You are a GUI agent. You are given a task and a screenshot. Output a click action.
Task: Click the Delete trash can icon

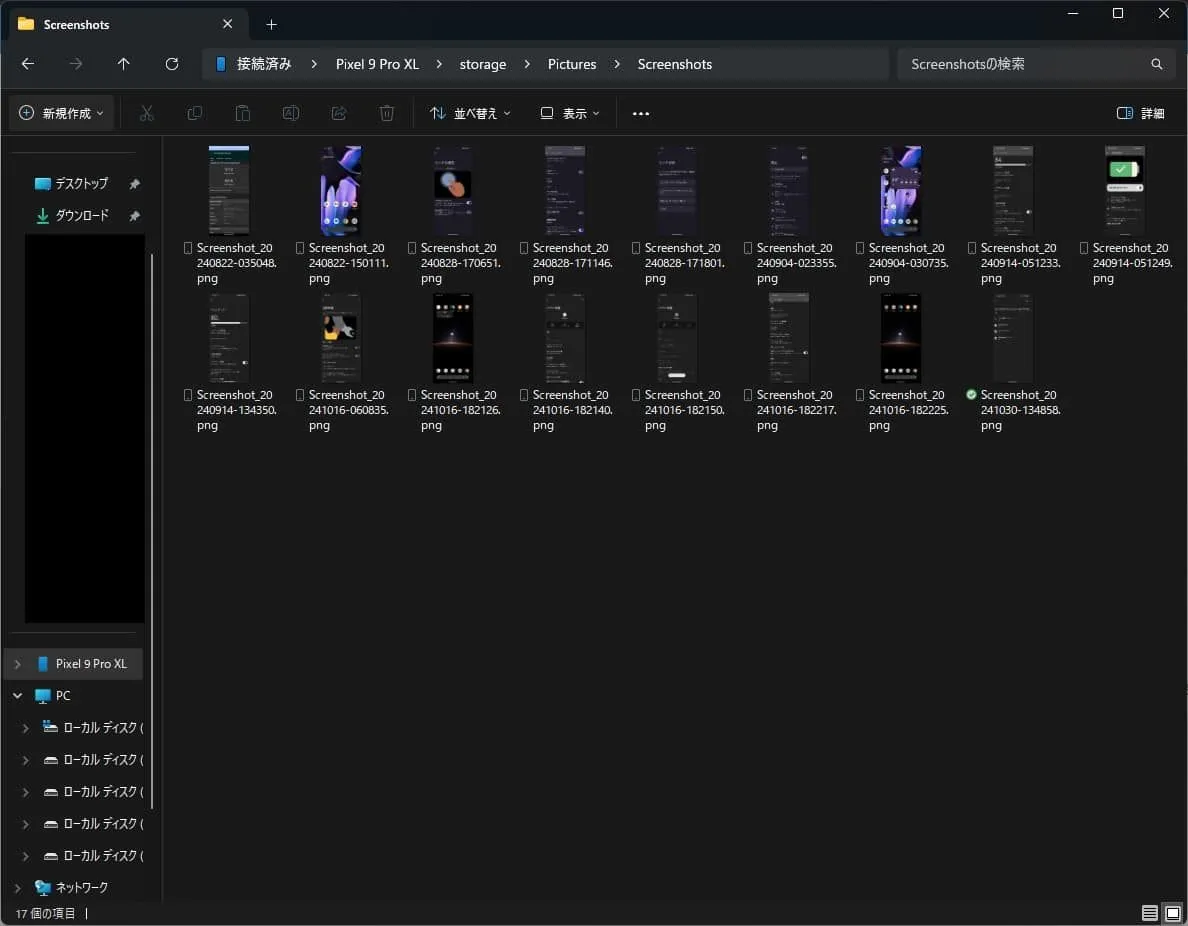pyautogui.click(x=387, y=114)
